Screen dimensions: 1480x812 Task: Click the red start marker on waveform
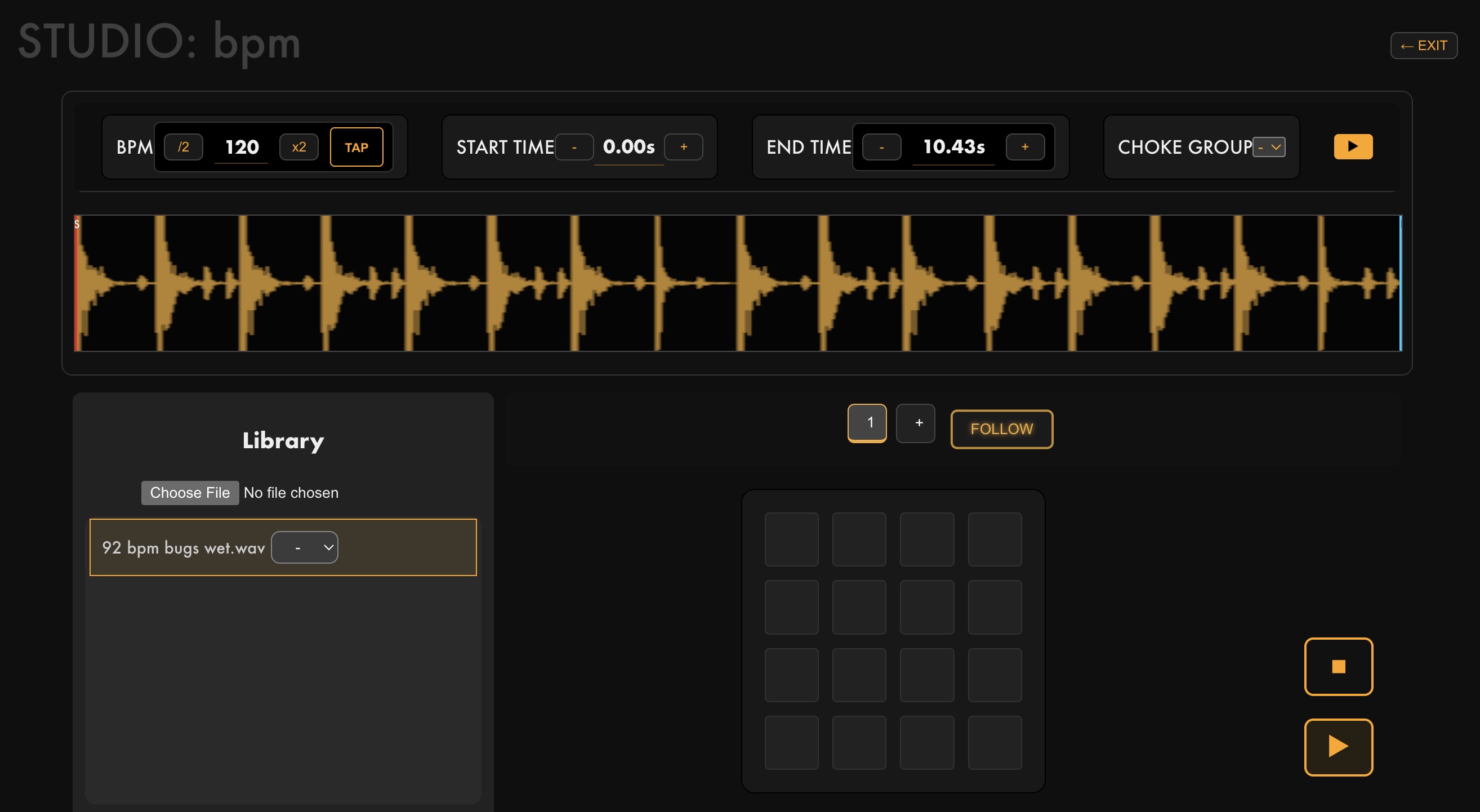[76, 283]
